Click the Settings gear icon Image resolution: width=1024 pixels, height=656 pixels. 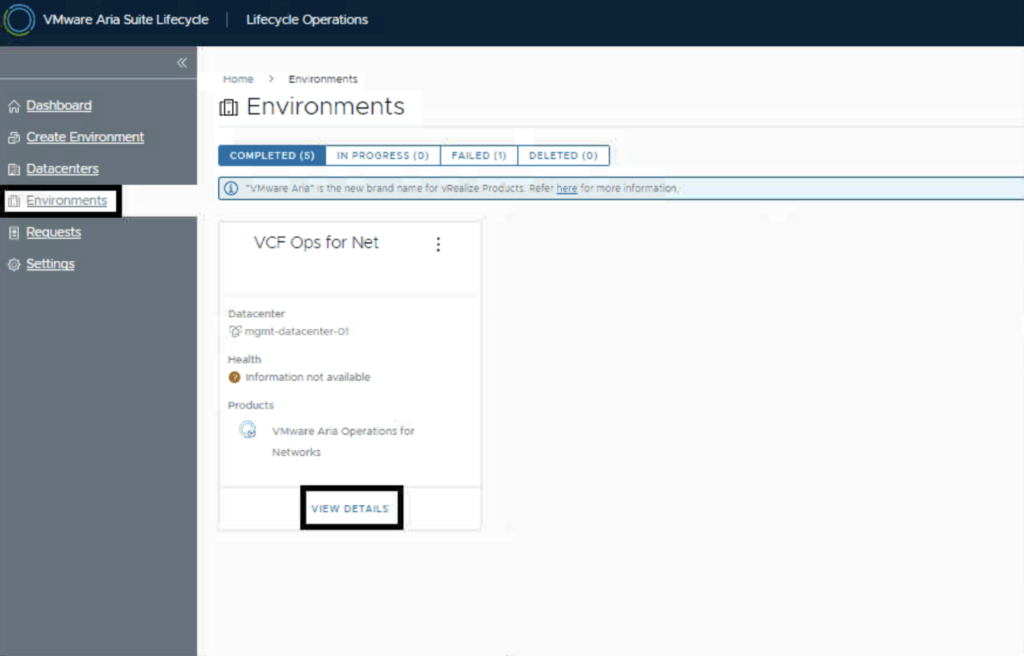click(x=14, y=265)
